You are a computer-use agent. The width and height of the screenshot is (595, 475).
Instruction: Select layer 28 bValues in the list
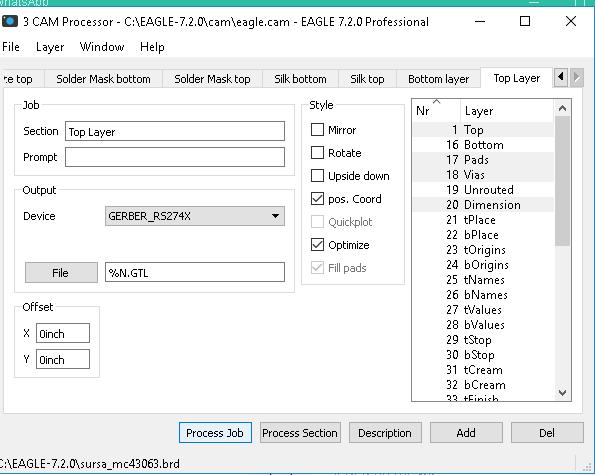pos(483,325)
